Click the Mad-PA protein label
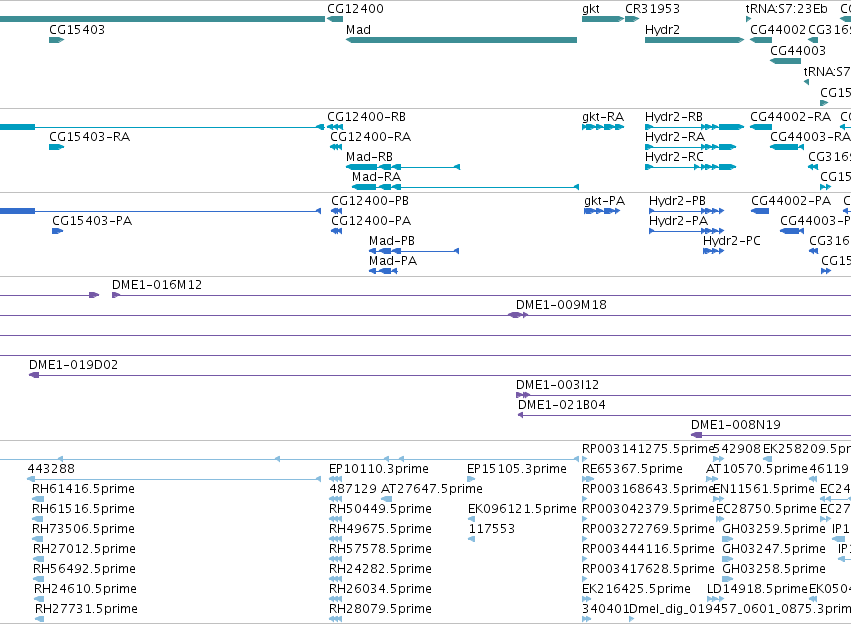Image resolution: width=851 pixels, height=624 pixels. (393, 261)
